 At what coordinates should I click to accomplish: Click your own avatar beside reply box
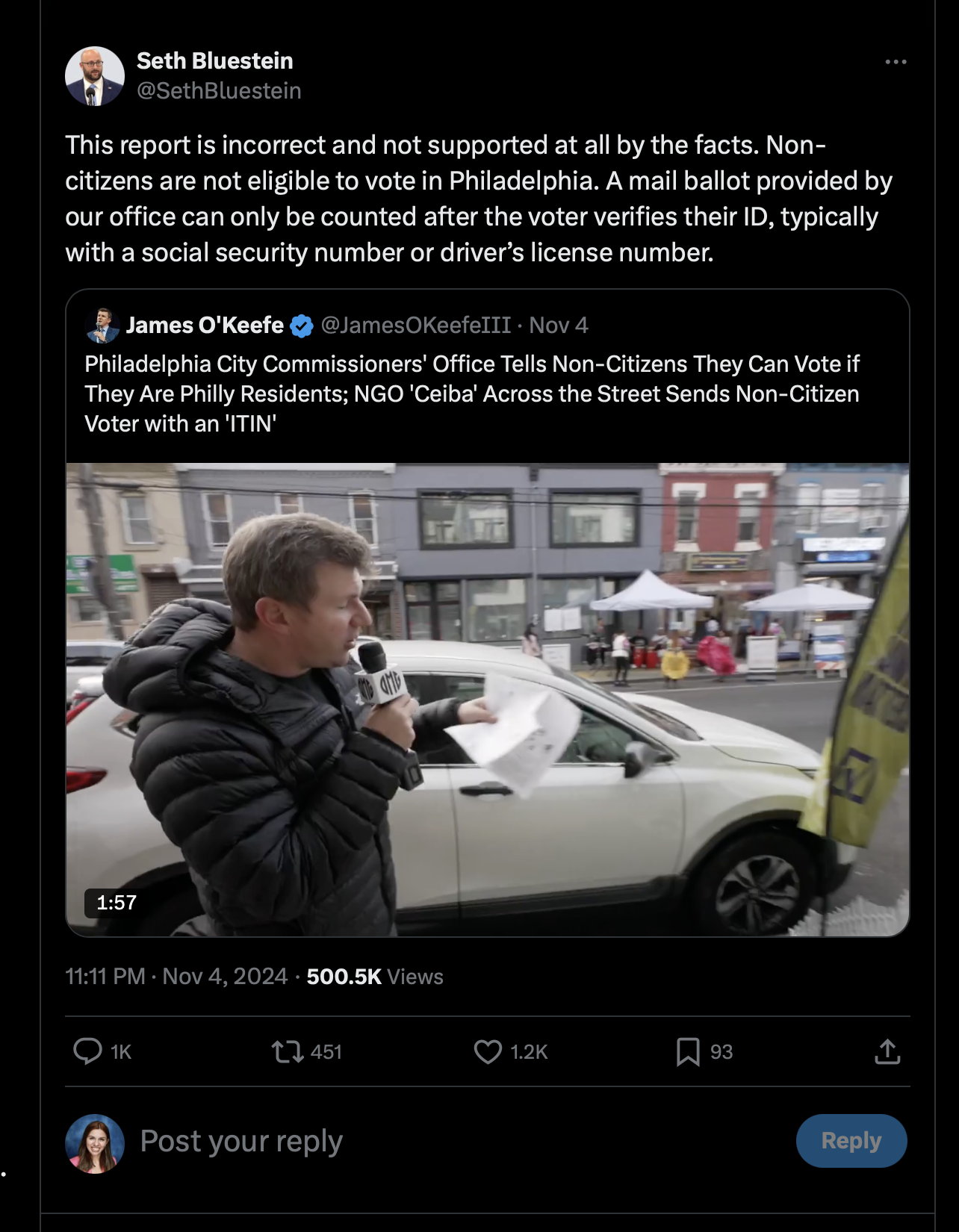(x=95, y=1143)
